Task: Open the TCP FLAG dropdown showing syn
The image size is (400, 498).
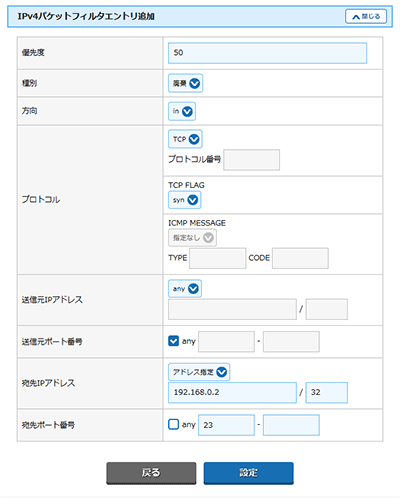Action: coord(184,200)
